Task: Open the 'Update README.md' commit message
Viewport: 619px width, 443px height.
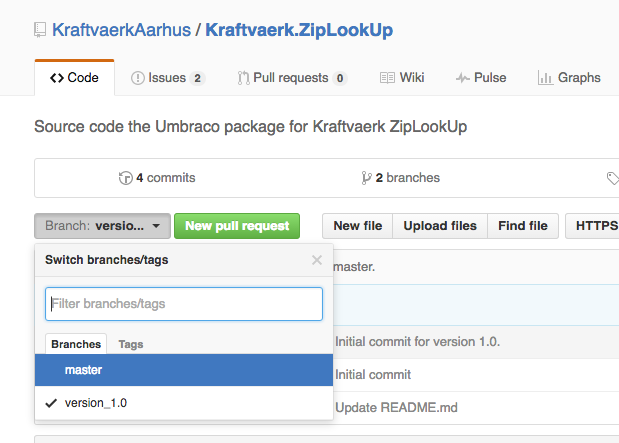Action: click(396, 407)
